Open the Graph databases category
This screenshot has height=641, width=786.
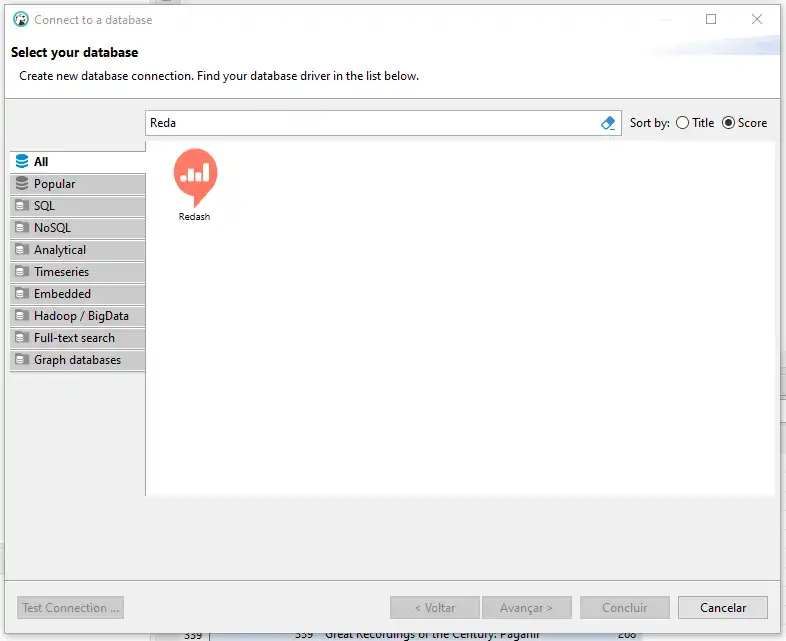pos(78,360)
